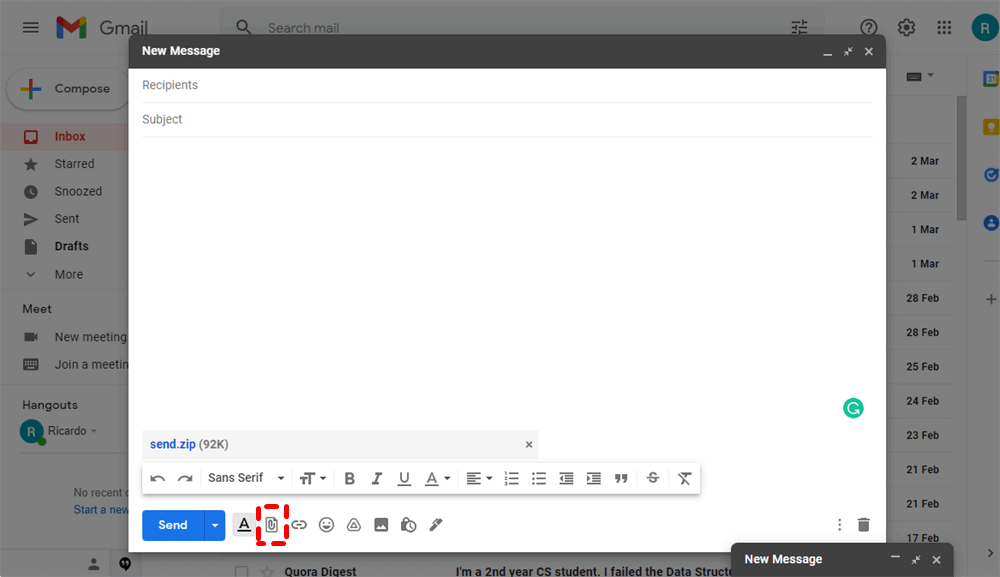Toggle Strikethrough formatting
This screenshot has width=1000, height=577.
[652, 478]
